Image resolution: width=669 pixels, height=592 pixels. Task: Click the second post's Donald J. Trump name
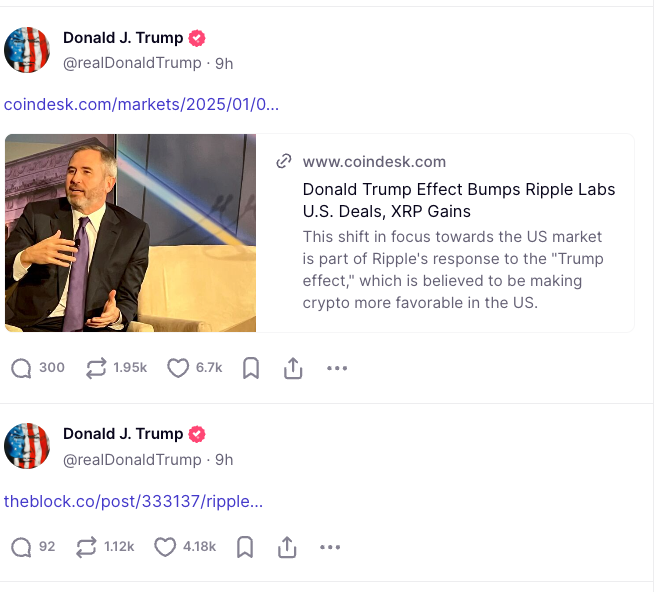[123, 434]
